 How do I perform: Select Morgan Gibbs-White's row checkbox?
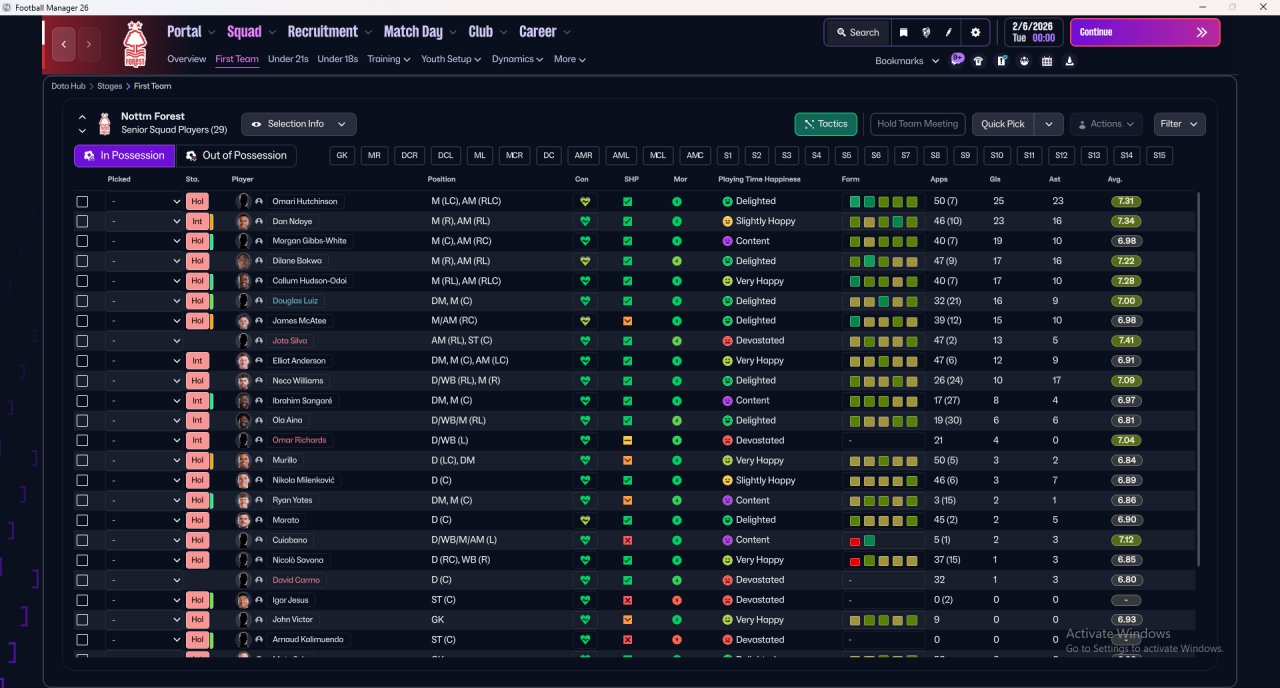(x=82, y=241)
